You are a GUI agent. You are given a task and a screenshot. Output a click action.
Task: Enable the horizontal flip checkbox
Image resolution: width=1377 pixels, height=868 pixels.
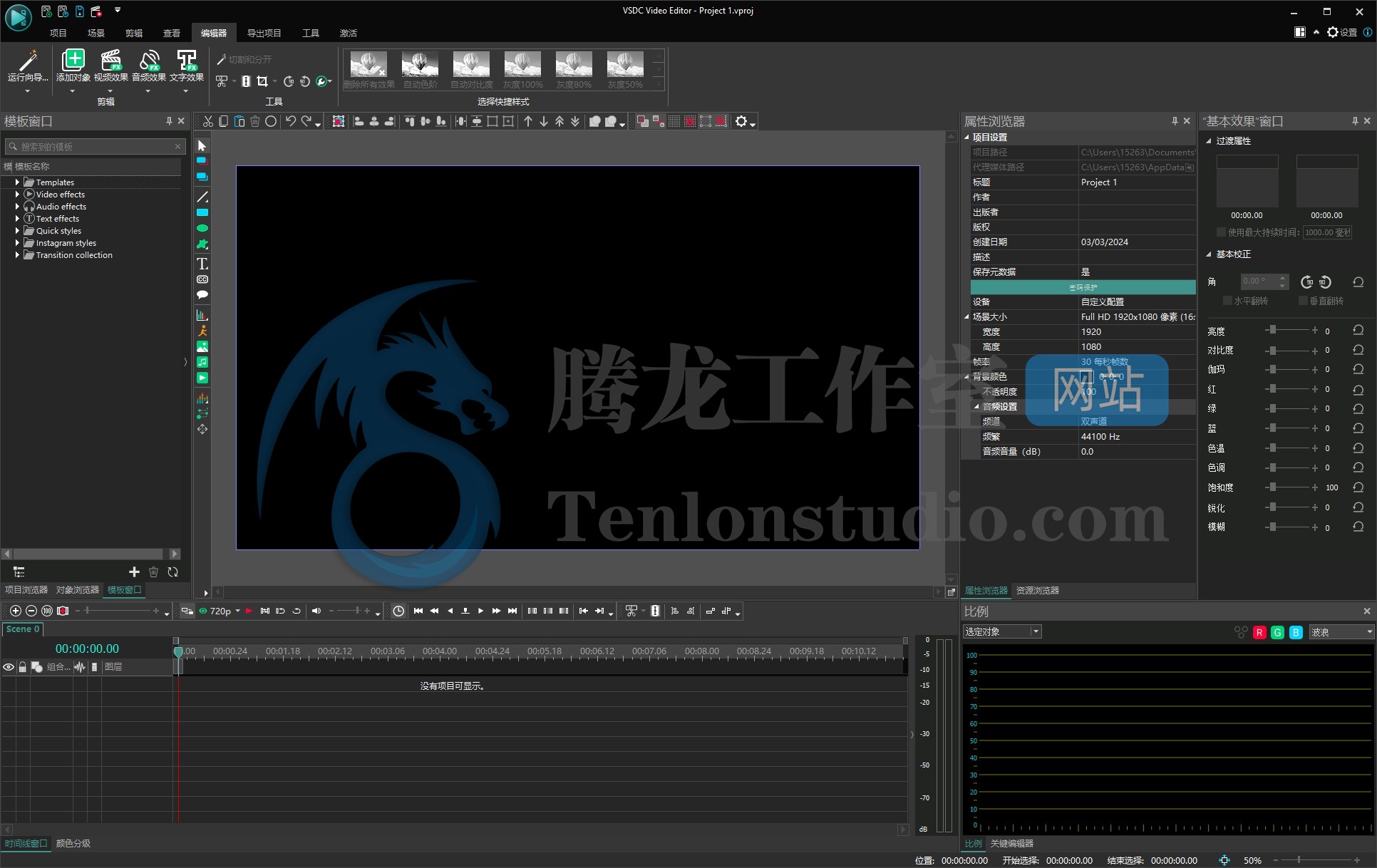pos(1227,301)
